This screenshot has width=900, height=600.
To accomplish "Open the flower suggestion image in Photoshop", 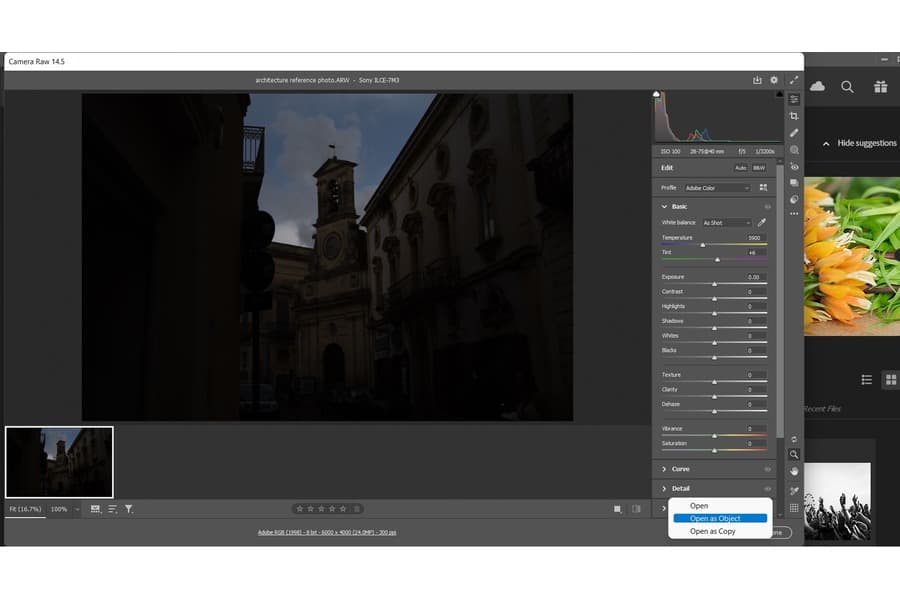I will 852,256.
